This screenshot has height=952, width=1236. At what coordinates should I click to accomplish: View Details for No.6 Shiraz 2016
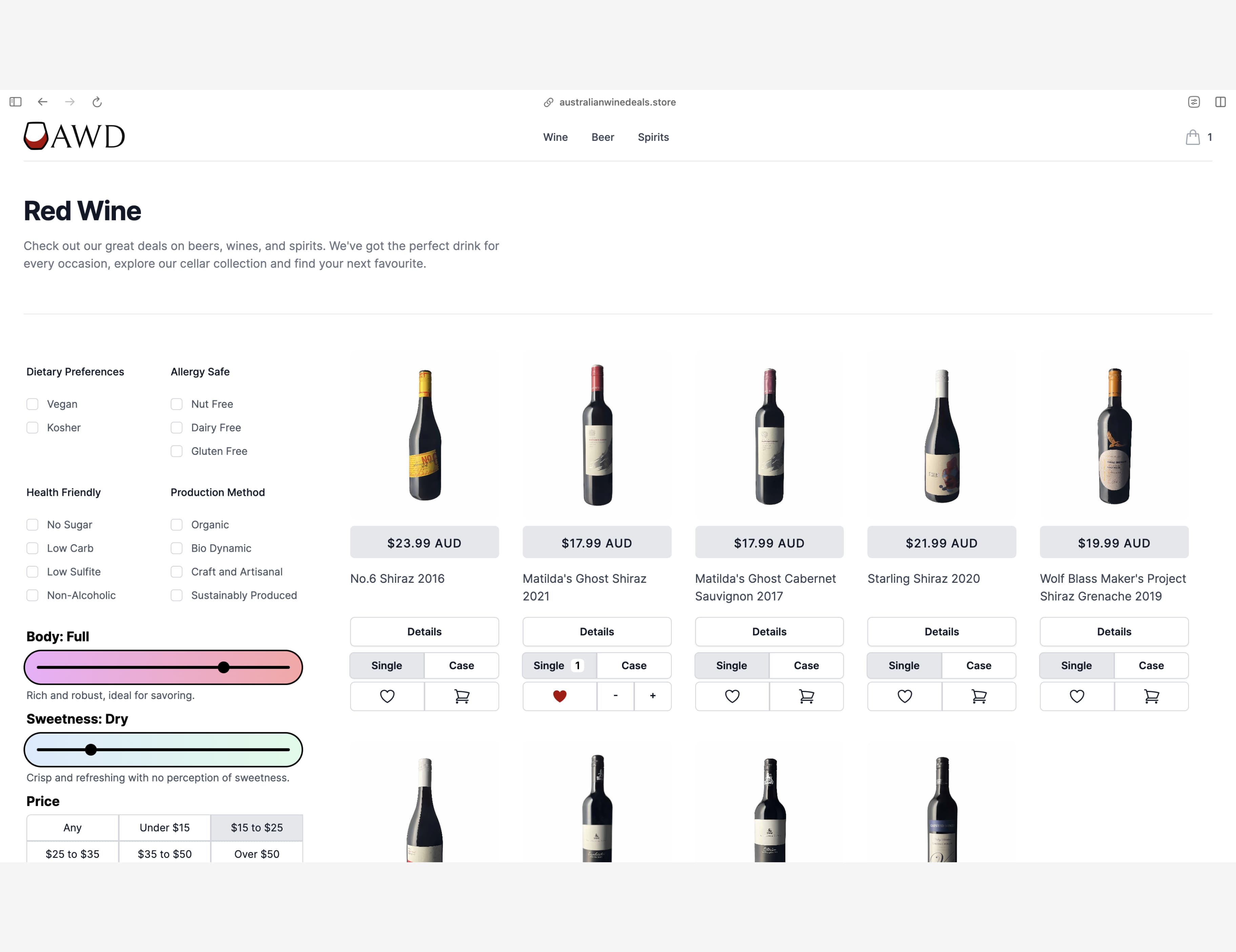(425, 631)
